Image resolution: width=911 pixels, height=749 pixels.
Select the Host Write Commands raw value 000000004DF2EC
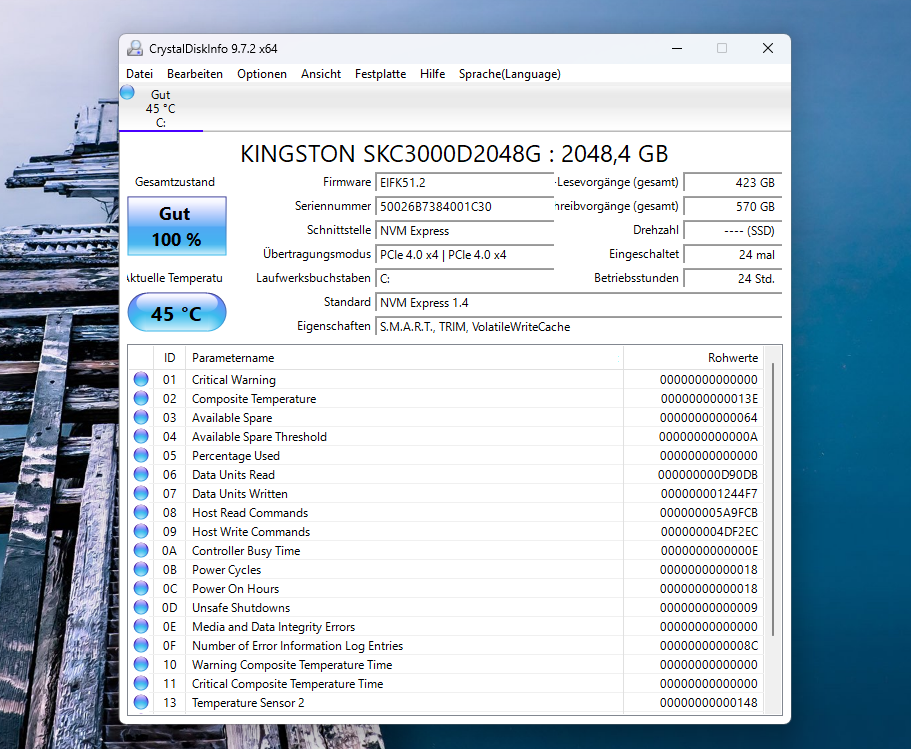coord(709,532)
